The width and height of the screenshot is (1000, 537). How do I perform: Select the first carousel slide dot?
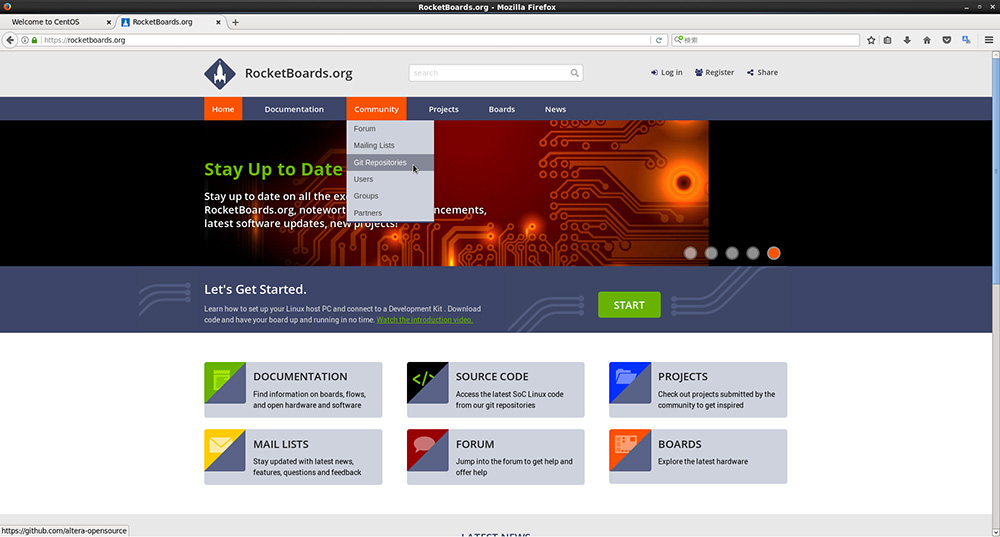tap(690, 253)
